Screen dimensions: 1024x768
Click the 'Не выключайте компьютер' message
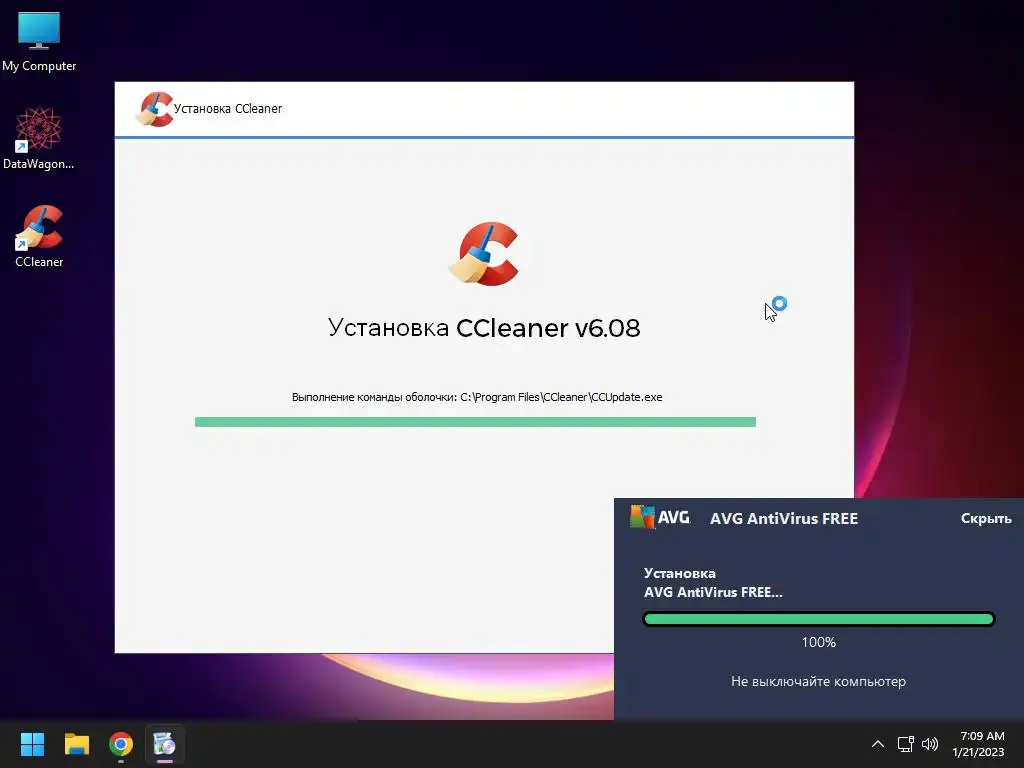(818, 681)
